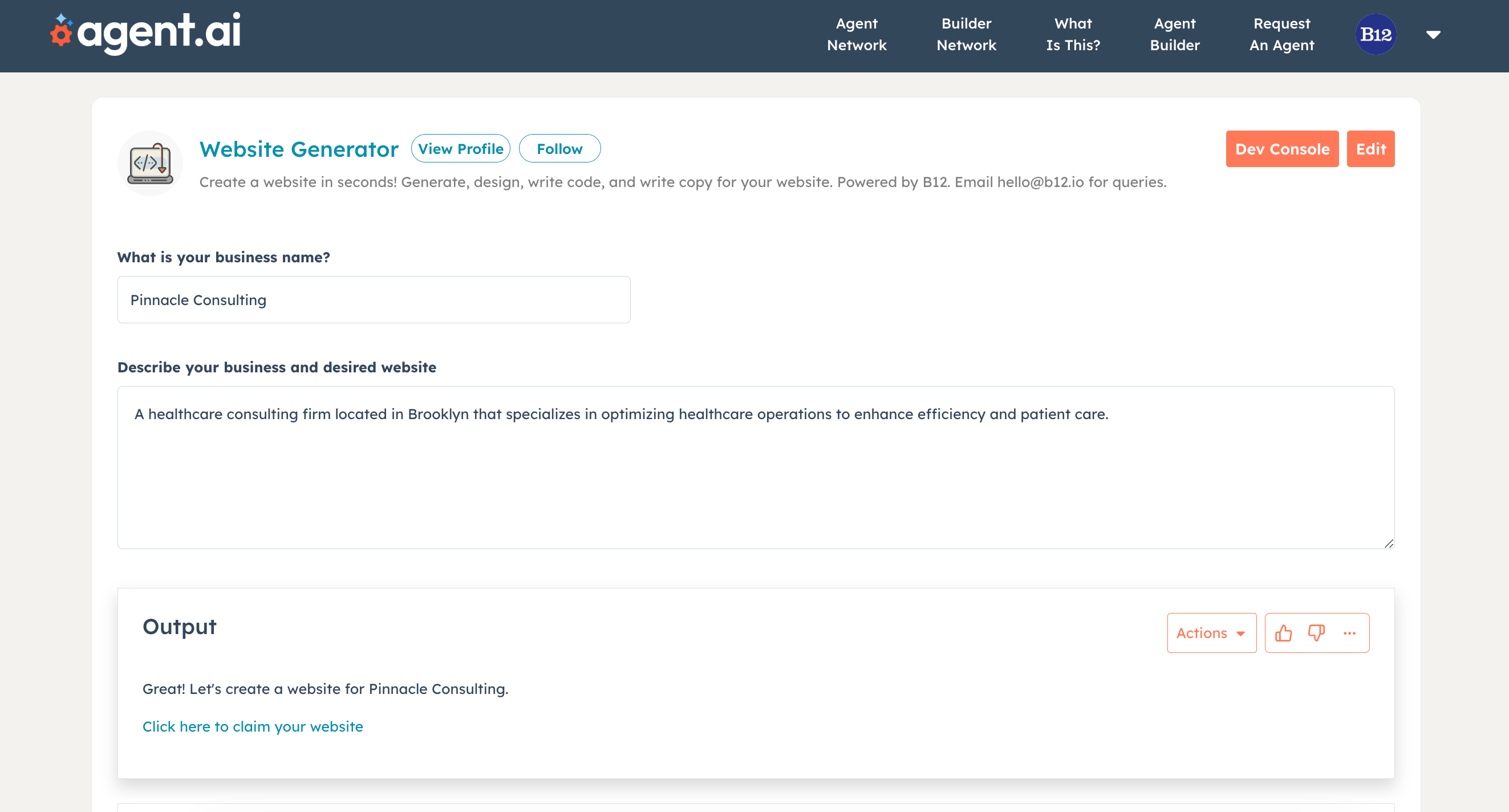
Task: Click 'Great! Let's create a website' text
Action: tap(325, 689)
